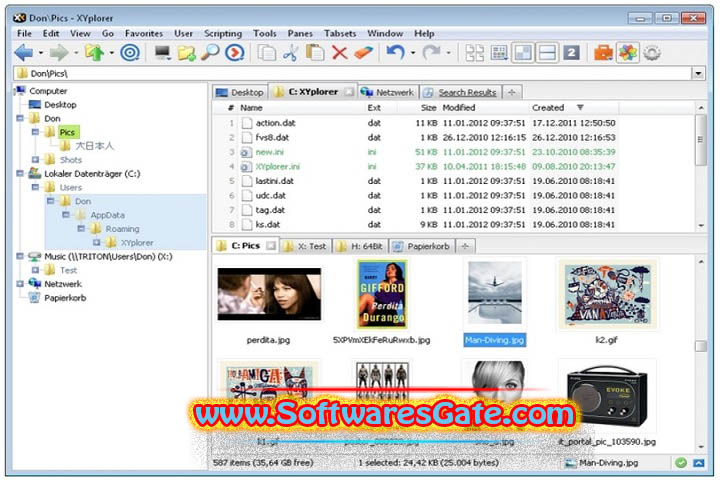Click the clipboard Paste icon

(x=315, y=53)
